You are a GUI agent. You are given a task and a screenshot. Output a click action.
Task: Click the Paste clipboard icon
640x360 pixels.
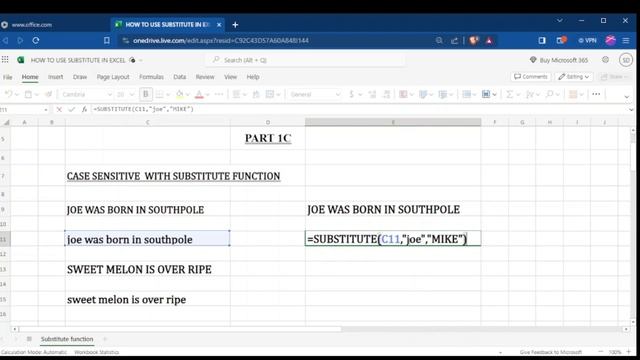click(28, 94)
